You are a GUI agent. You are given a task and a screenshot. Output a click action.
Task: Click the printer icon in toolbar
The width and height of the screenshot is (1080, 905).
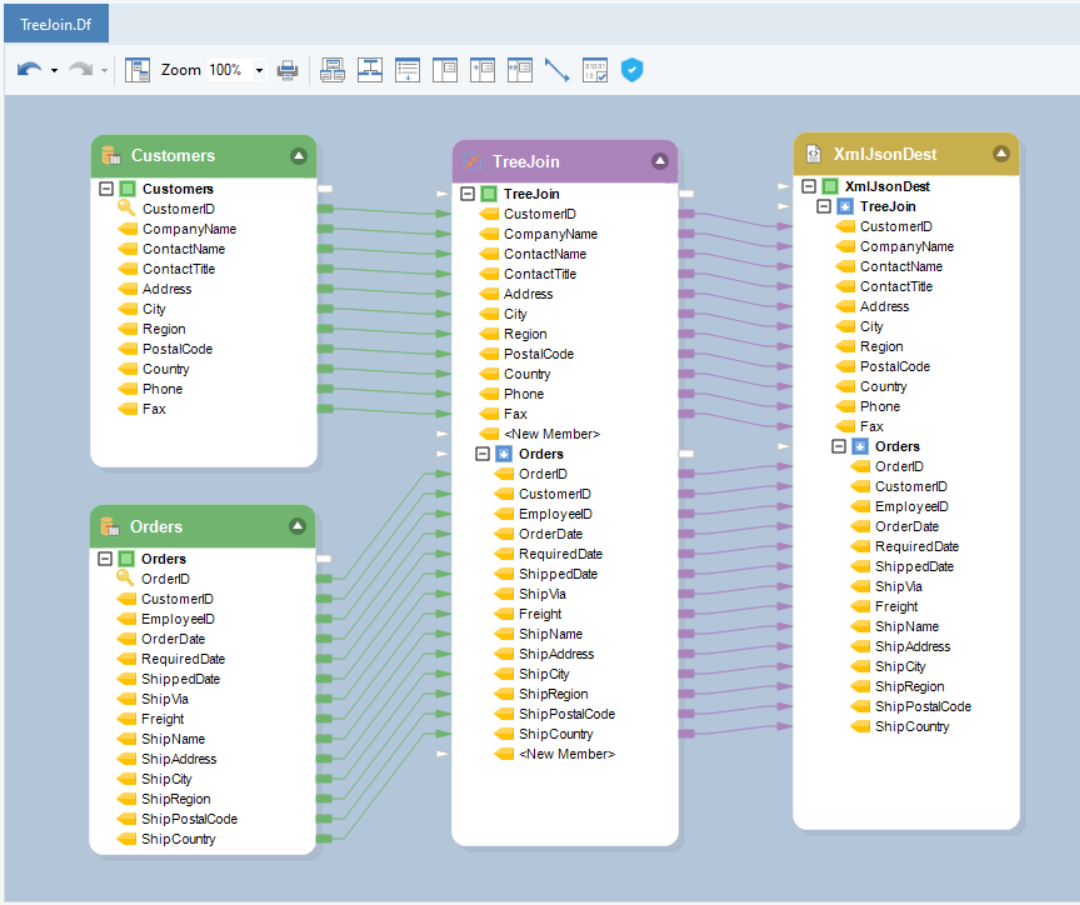click(288, 70)
